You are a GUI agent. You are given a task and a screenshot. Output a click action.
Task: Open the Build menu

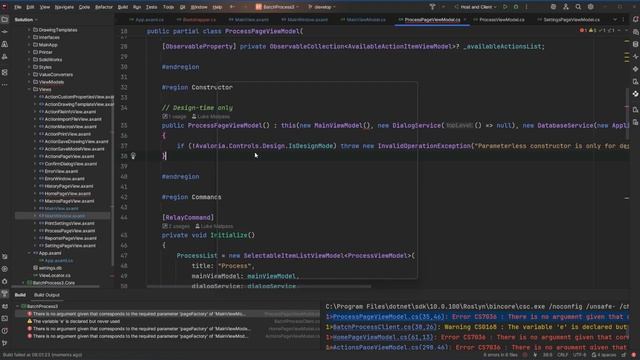click(122, 7)
